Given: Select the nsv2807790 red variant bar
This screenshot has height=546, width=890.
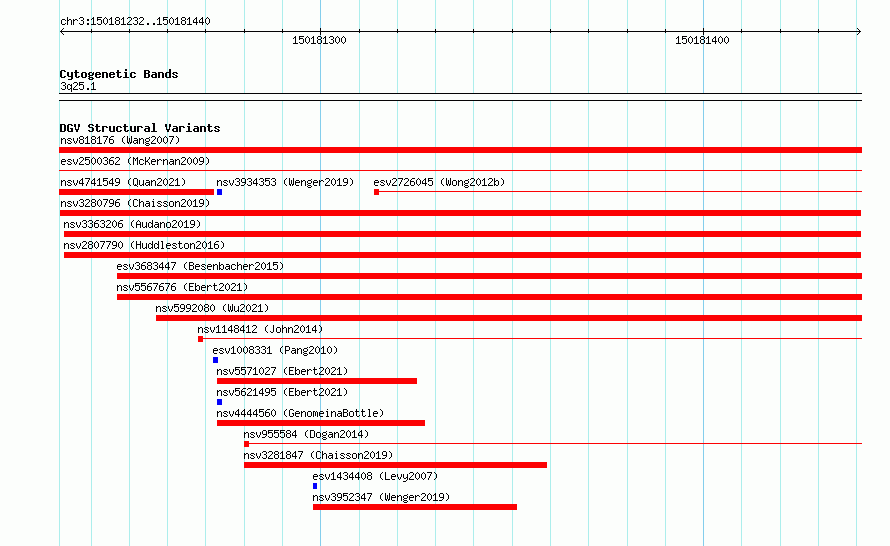Looking at the screenshot, I should 463,255.
